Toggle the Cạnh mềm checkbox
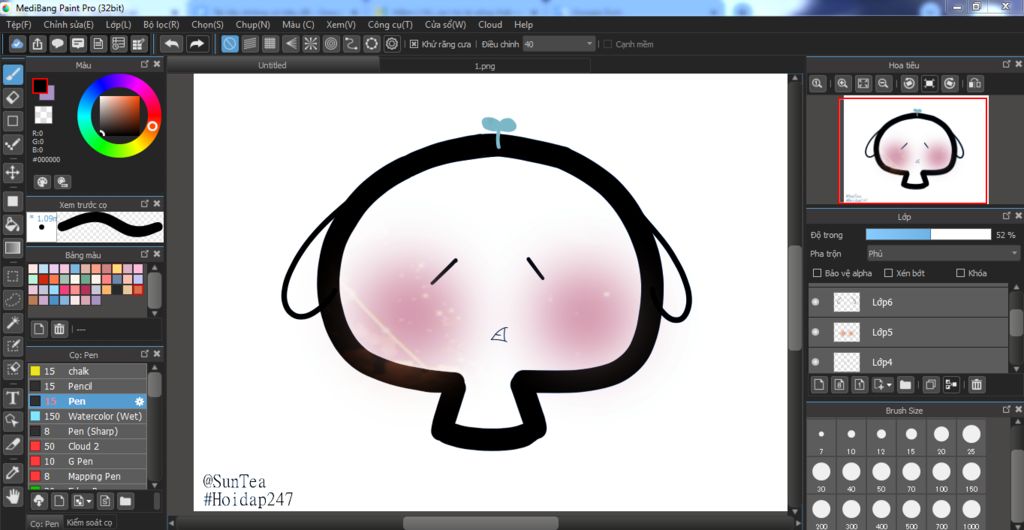This screenshot has width=1024, height=530. pyautogui.click(x=607, y=44)
